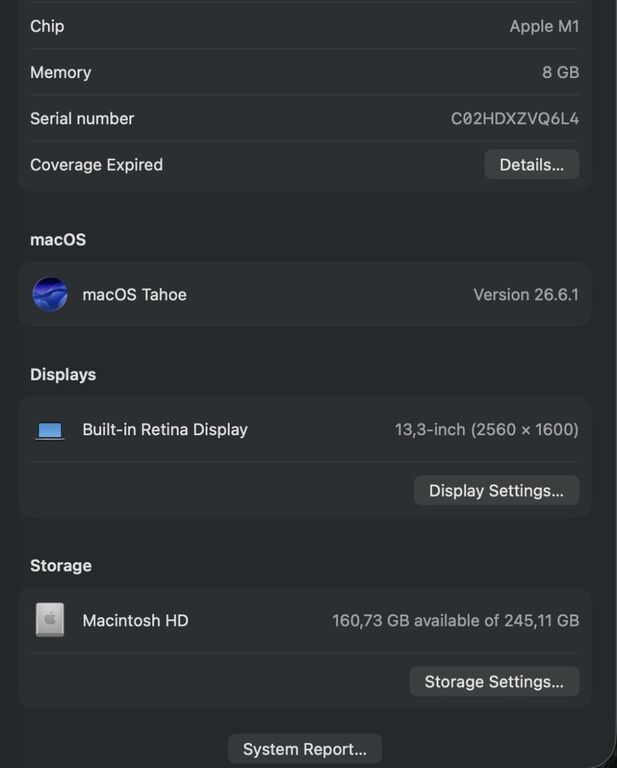This screenshot has width=617, height=768.
Task: Click the Serial number label
Action: (x=82, y=119)
